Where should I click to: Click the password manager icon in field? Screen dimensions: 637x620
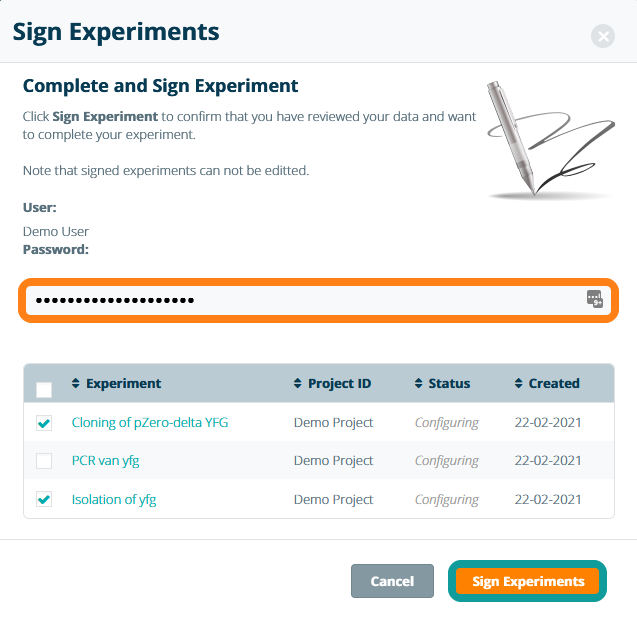tap(595, 299)
